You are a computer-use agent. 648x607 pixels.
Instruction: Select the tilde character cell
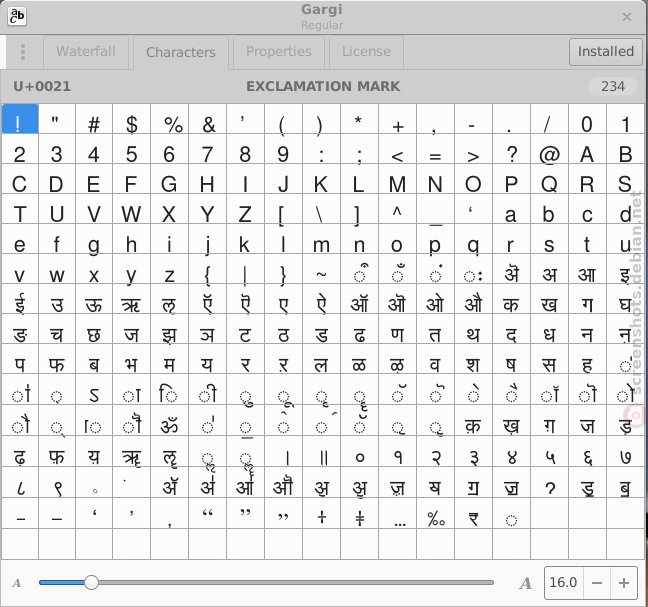[322, 269]
